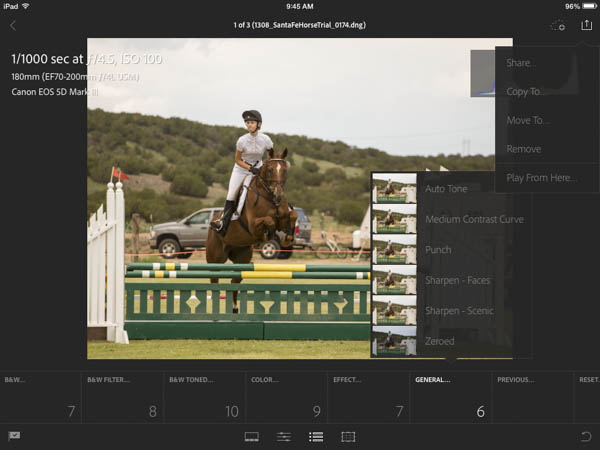
Task: Tap the Canon EOS 5D Mark III text
Action: point(55,92)
